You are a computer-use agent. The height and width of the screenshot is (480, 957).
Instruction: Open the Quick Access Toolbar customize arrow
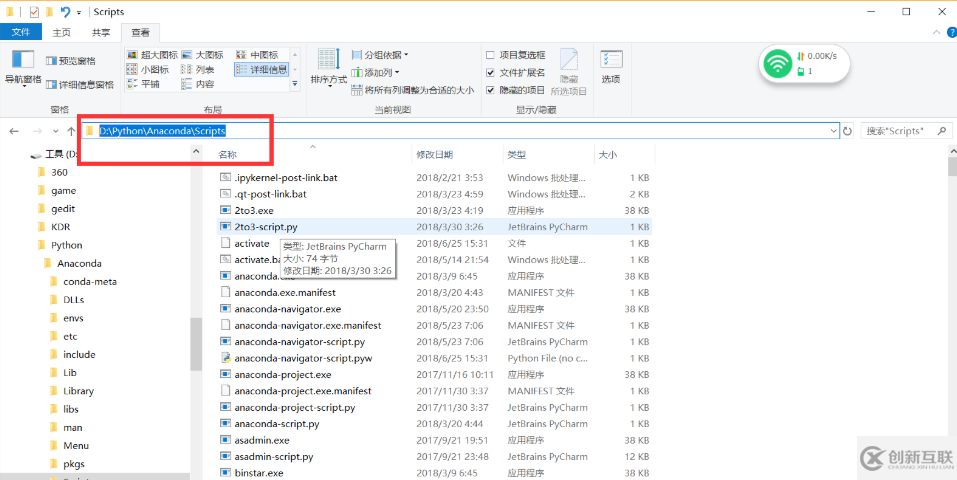[79, 12]
